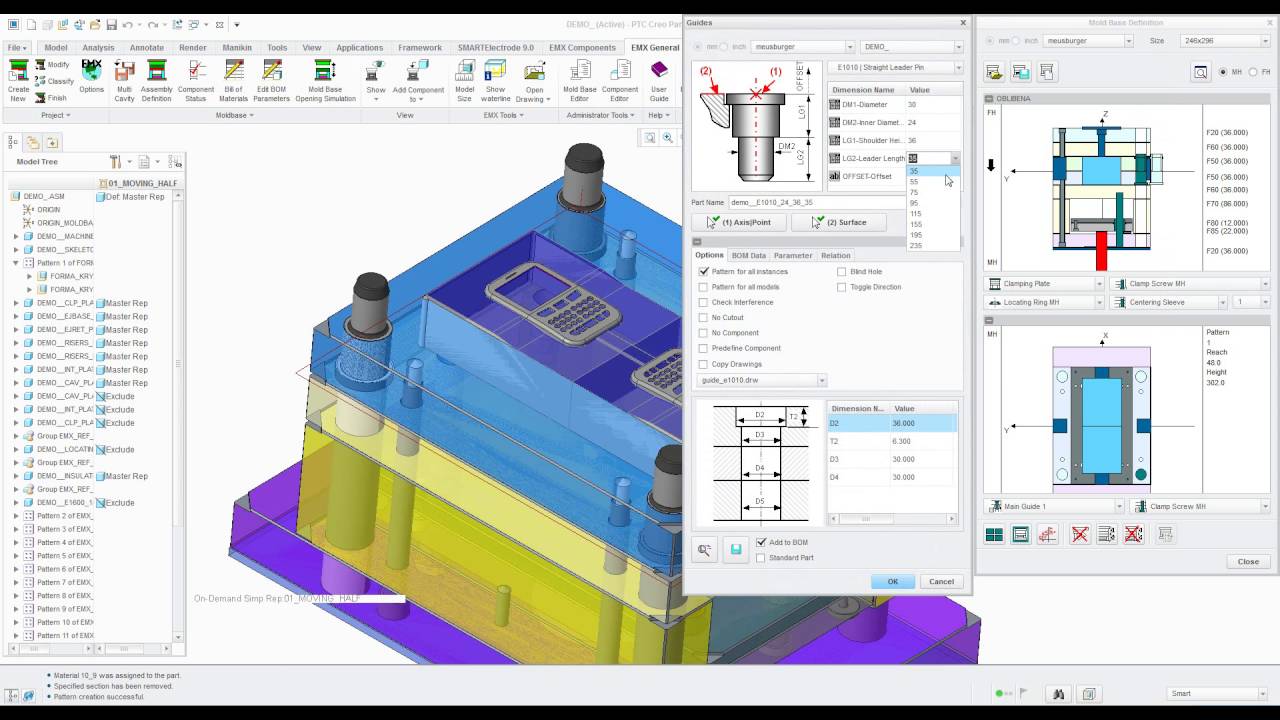Click Cancel button in Guides dialog
This screenshot has height=720, width=1280.
[x=941, y=581]
